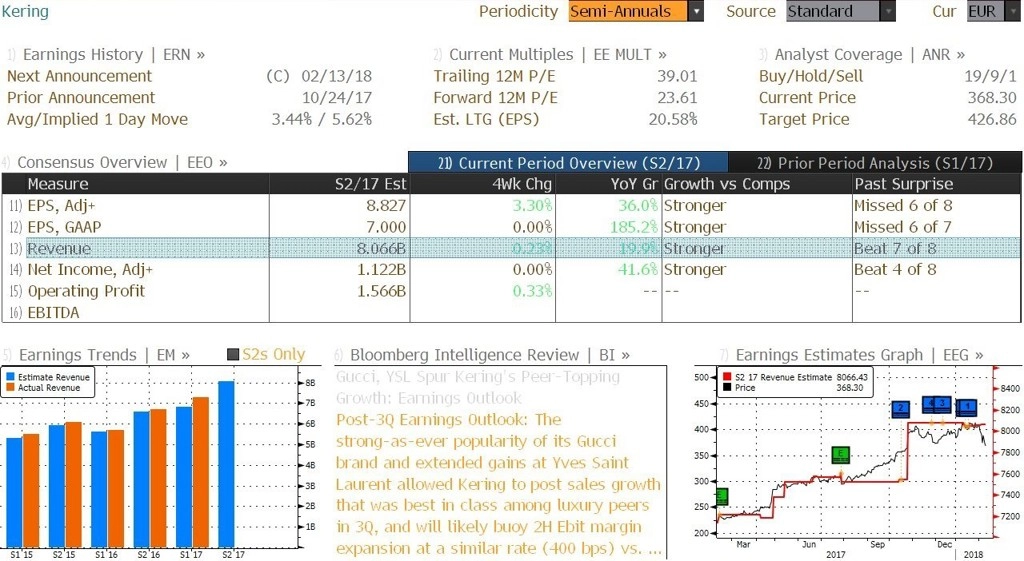Click the red S2 17 Revenue Estimate legend swatch

727,377
